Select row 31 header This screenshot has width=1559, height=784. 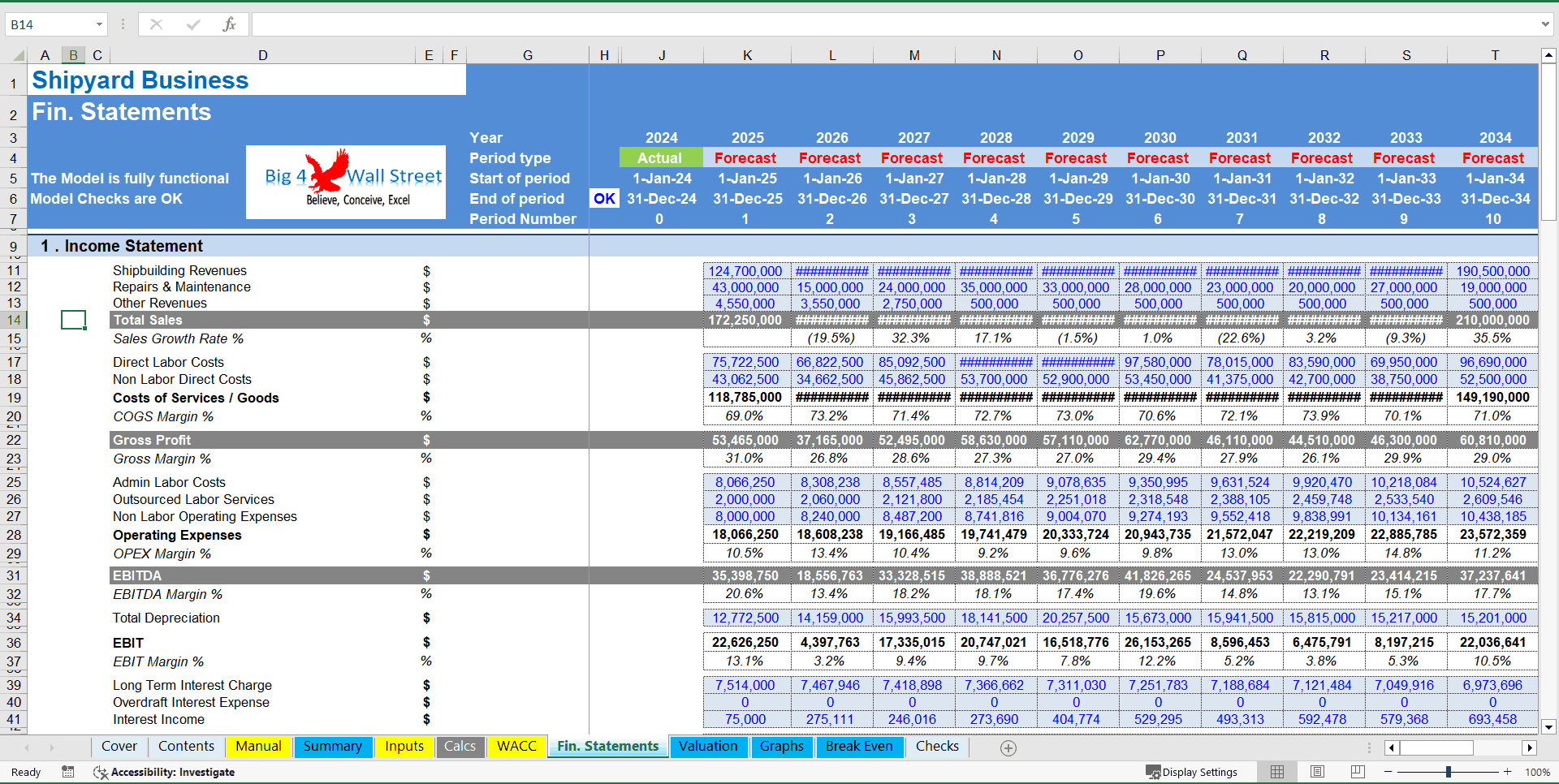coord(14,575)
